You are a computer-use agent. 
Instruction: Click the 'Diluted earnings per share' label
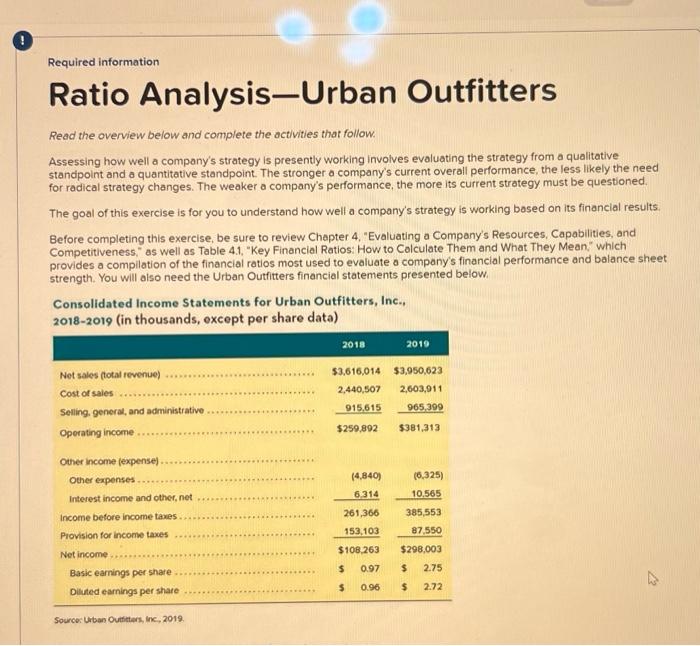point(124,591)
